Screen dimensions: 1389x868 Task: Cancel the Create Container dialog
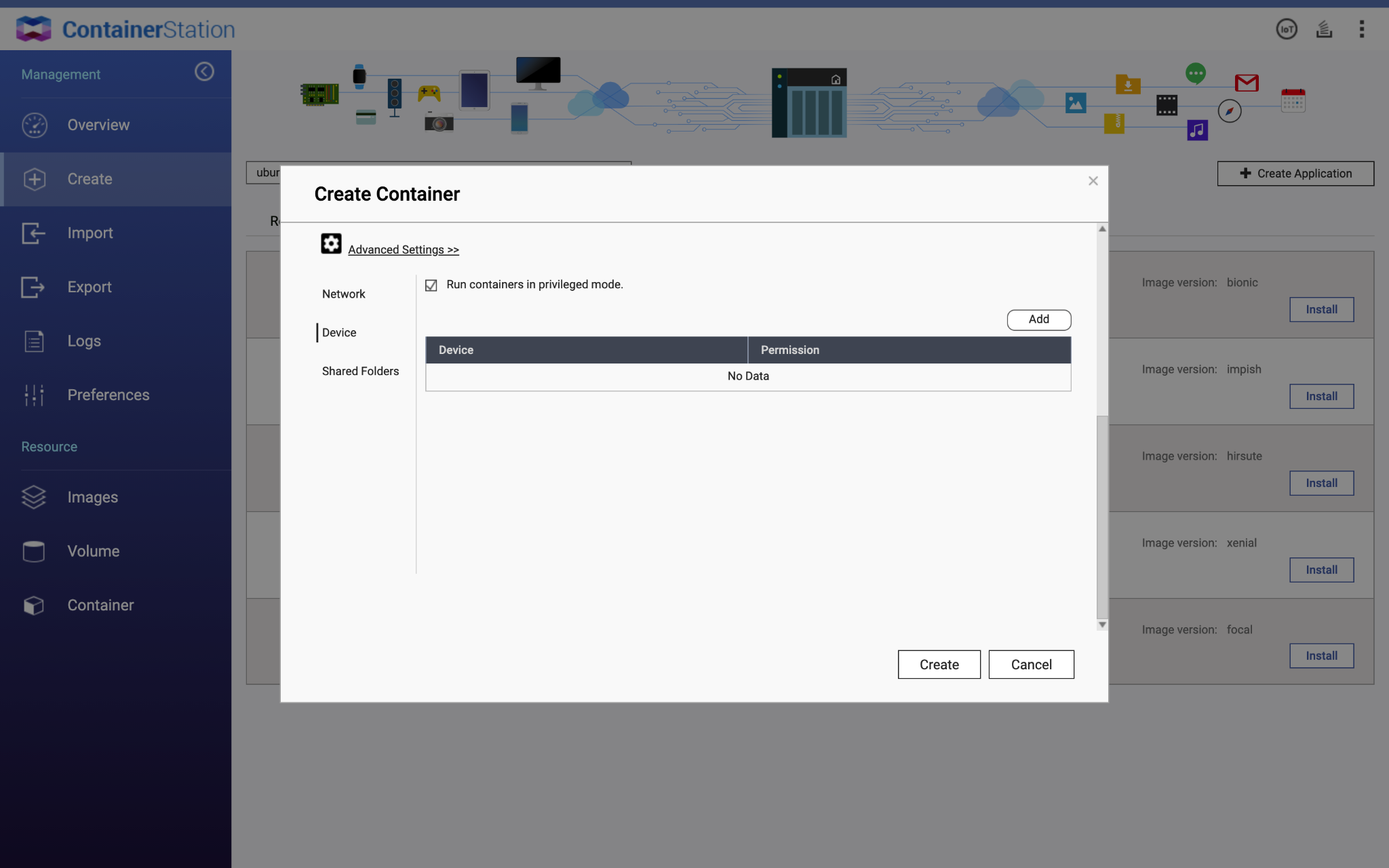pyautogui.click(x=1031, y=665)
